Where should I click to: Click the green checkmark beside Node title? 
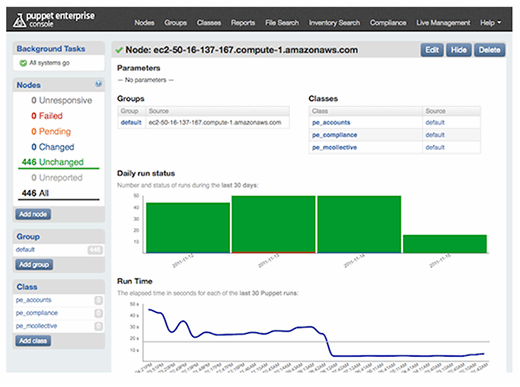(x=119, y=50)
